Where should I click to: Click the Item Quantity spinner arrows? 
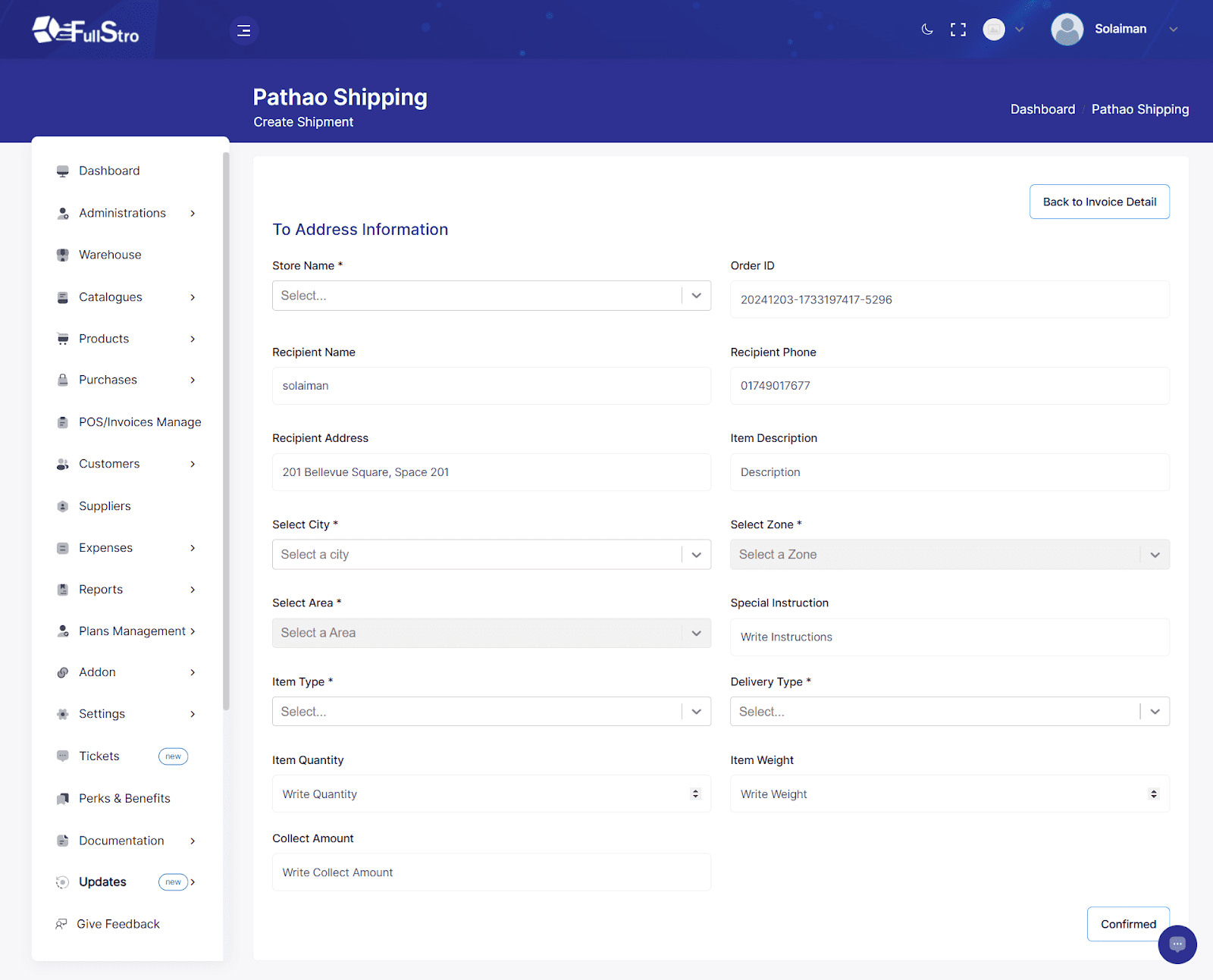pyautogui.click(x=695, y=794)
